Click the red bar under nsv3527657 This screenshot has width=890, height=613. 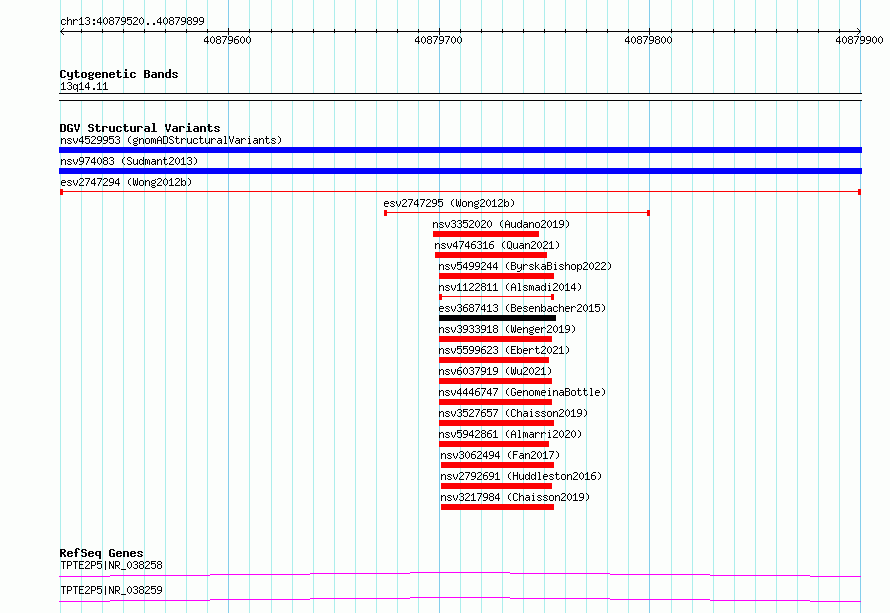click(496, 423)
